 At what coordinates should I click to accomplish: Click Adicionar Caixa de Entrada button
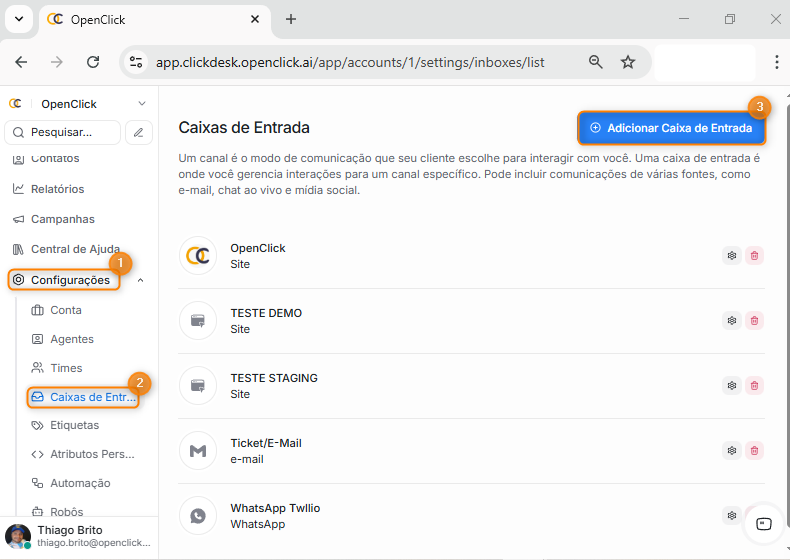click(671, 128)
